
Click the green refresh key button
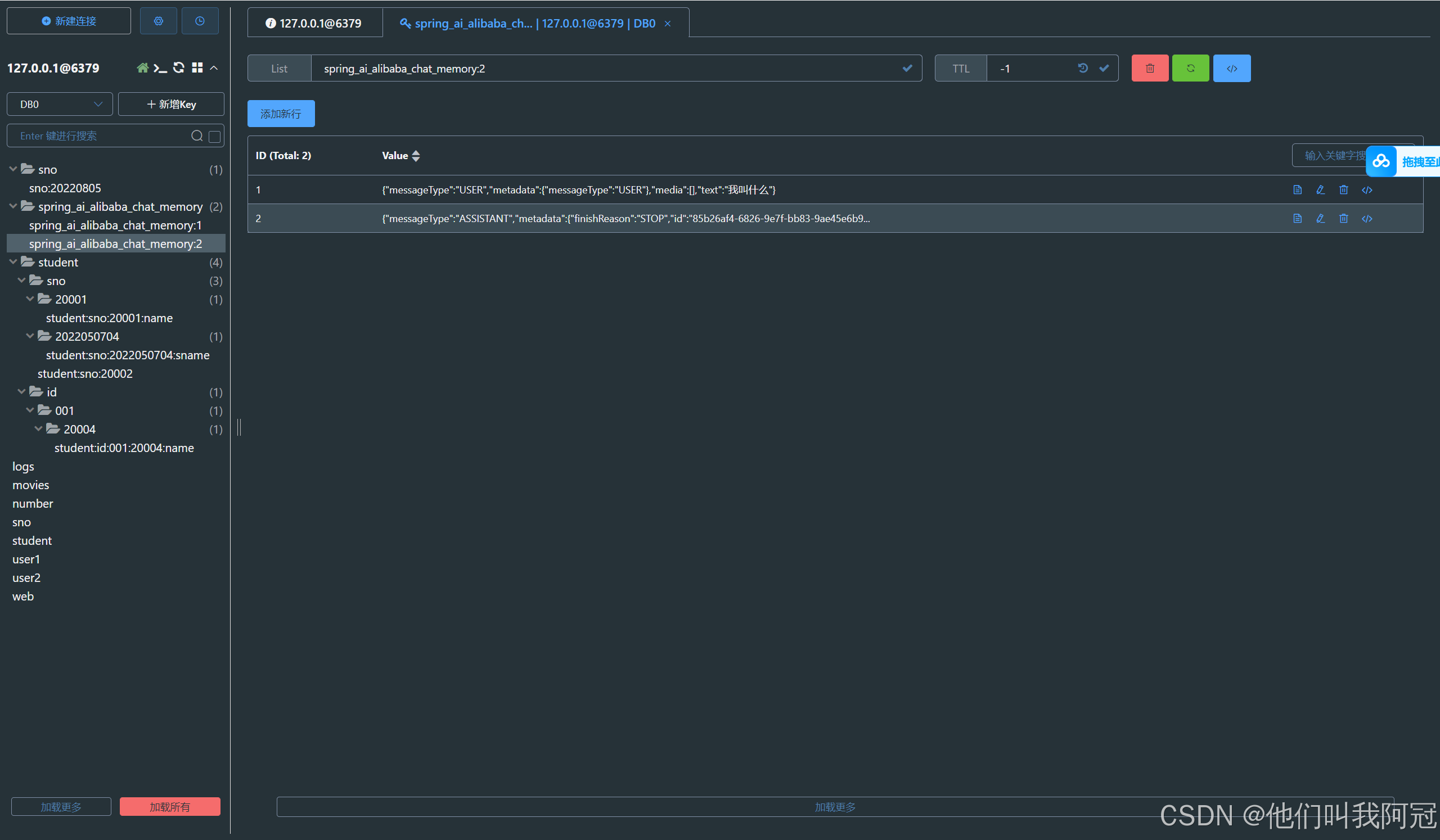(1190, 69)
